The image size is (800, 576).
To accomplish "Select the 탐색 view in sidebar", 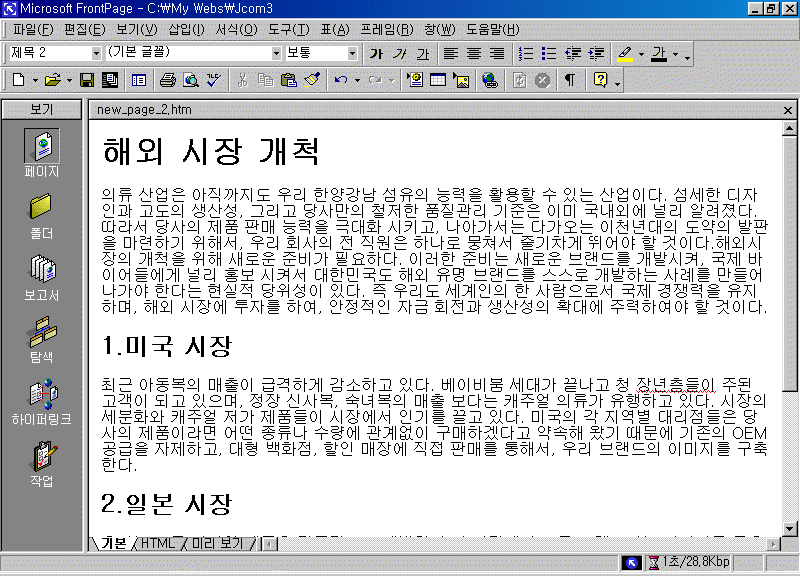I will (42, 339).
